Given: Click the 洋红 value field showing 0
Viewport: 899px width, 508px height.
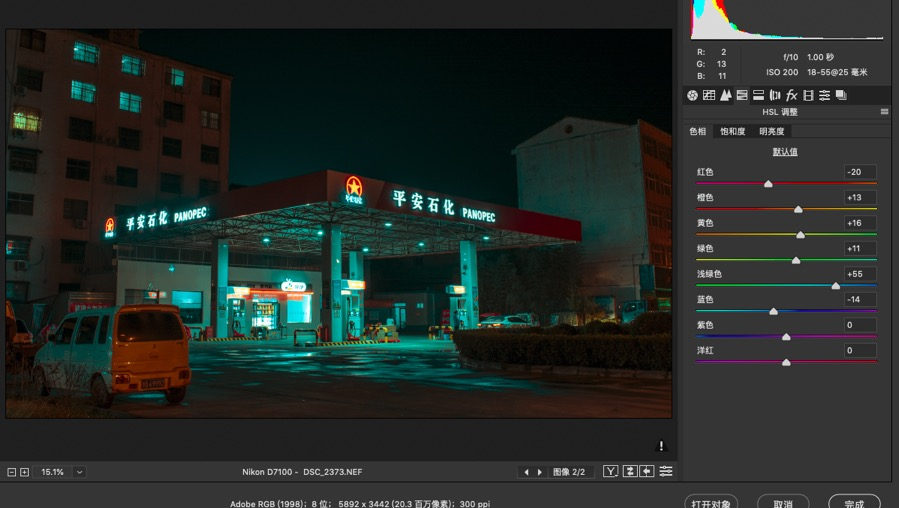Looking at the screenshot, I should (x=860, y=350).
